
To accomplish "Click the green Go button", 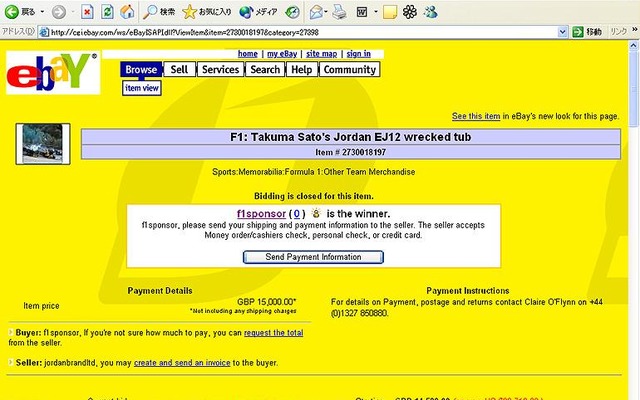I will 587,32.
